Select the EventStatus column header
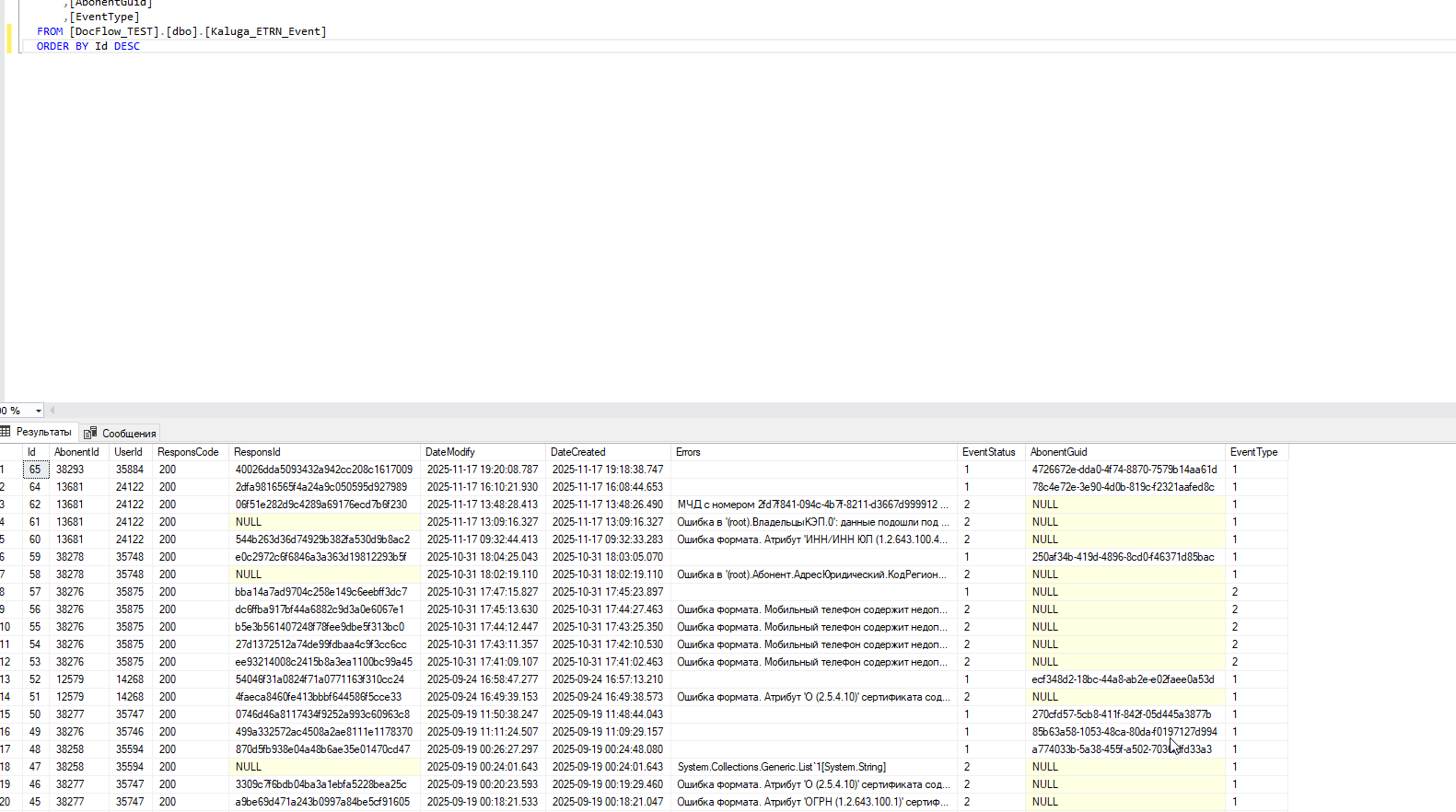 tap(992, 452)
